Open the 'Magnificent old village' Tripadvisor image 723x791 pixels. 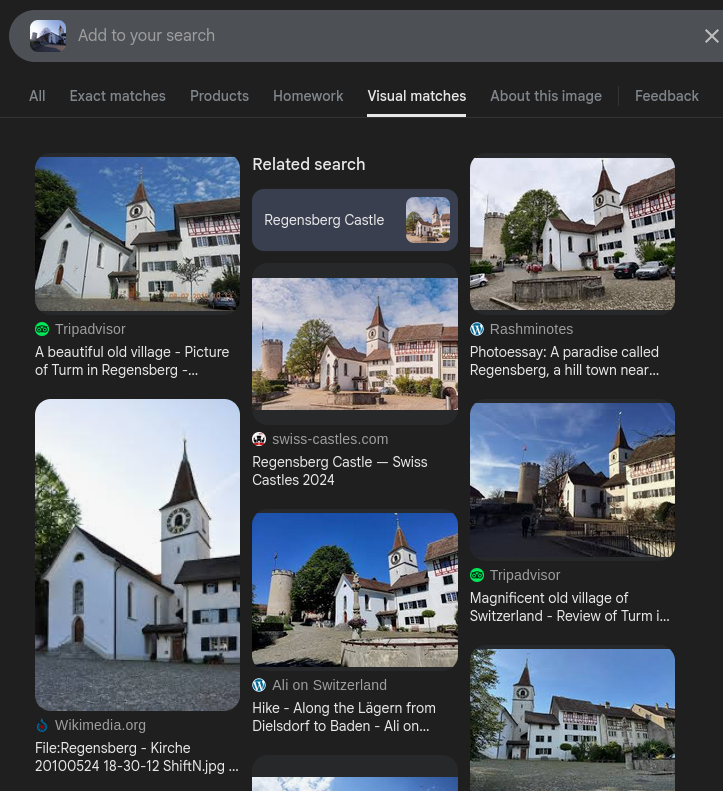point(572,480)
